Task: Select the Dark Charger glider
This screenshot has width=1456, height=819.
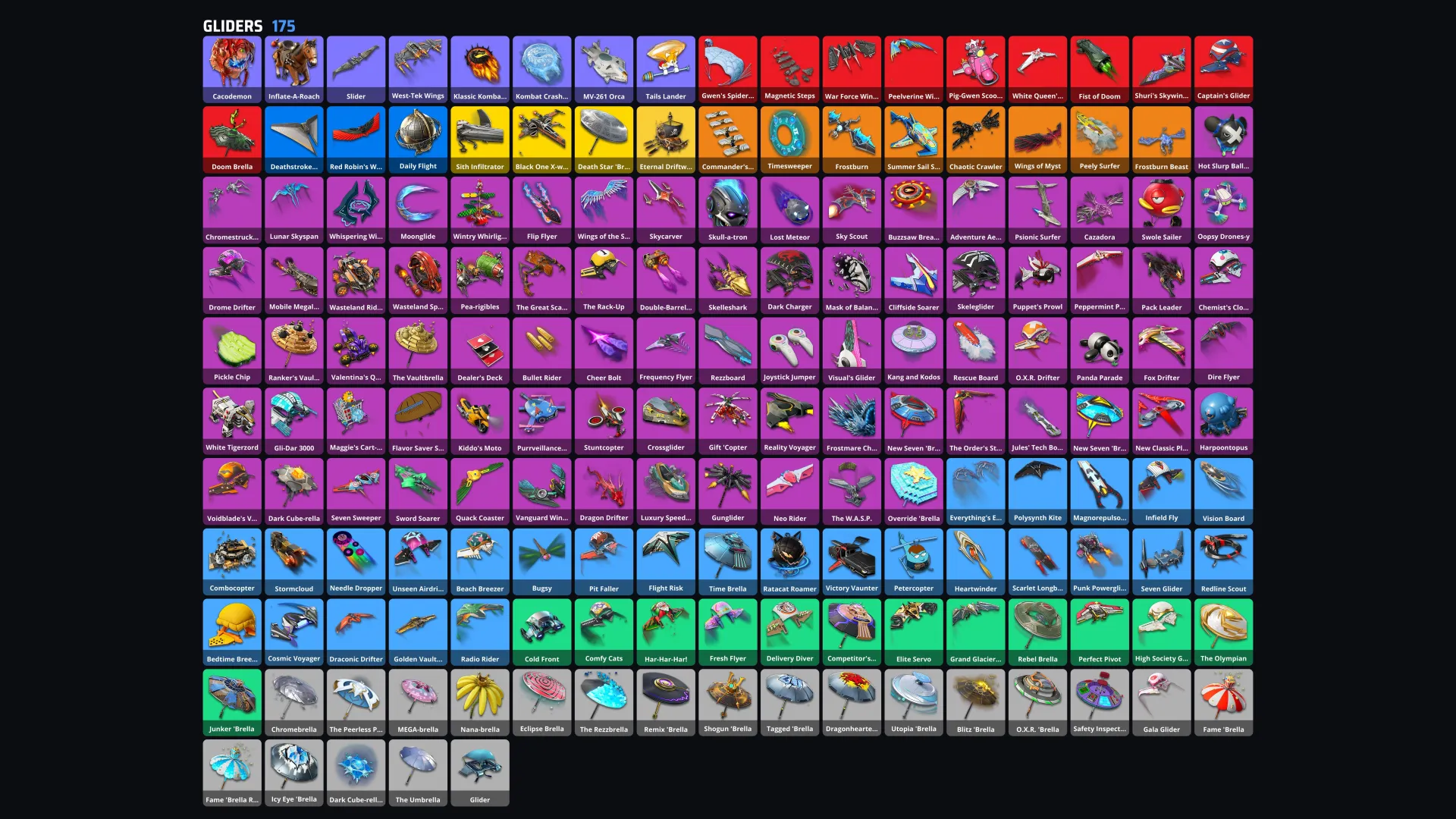Action: click(789, 281)
